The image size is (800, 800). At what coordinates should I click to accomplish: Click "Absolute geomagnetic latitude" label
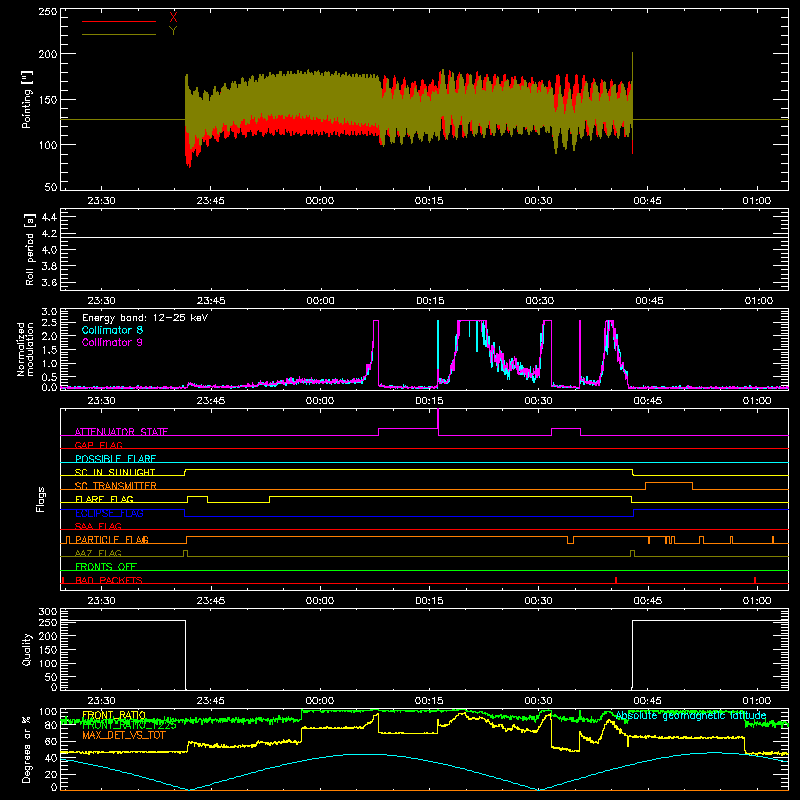click(691, 716)
